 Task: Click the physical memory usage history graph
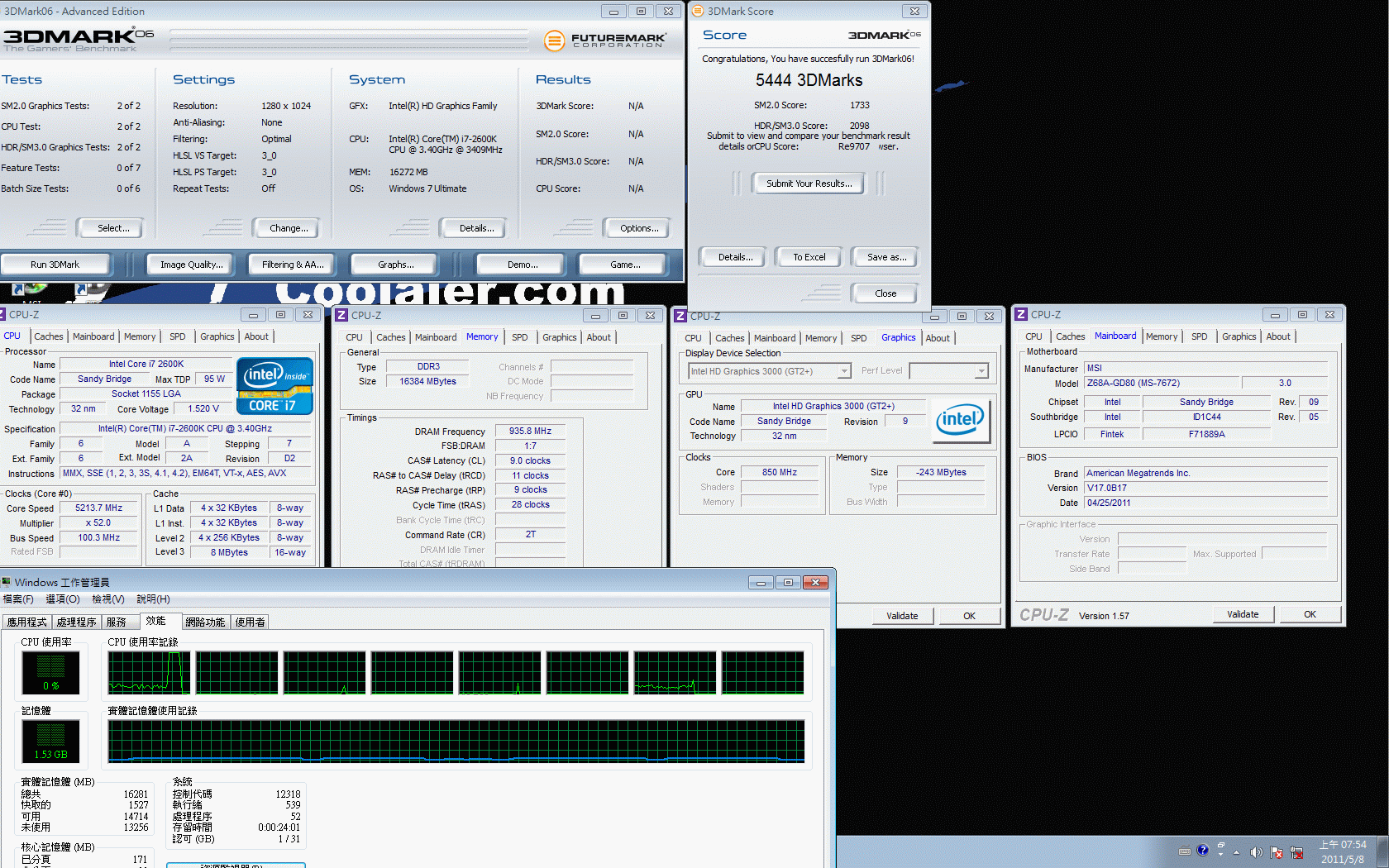[456, 741]
